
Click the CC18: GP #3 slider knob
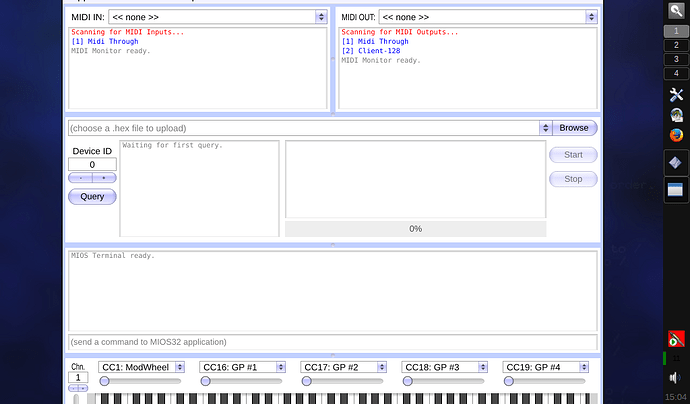[x=407, y=381]
